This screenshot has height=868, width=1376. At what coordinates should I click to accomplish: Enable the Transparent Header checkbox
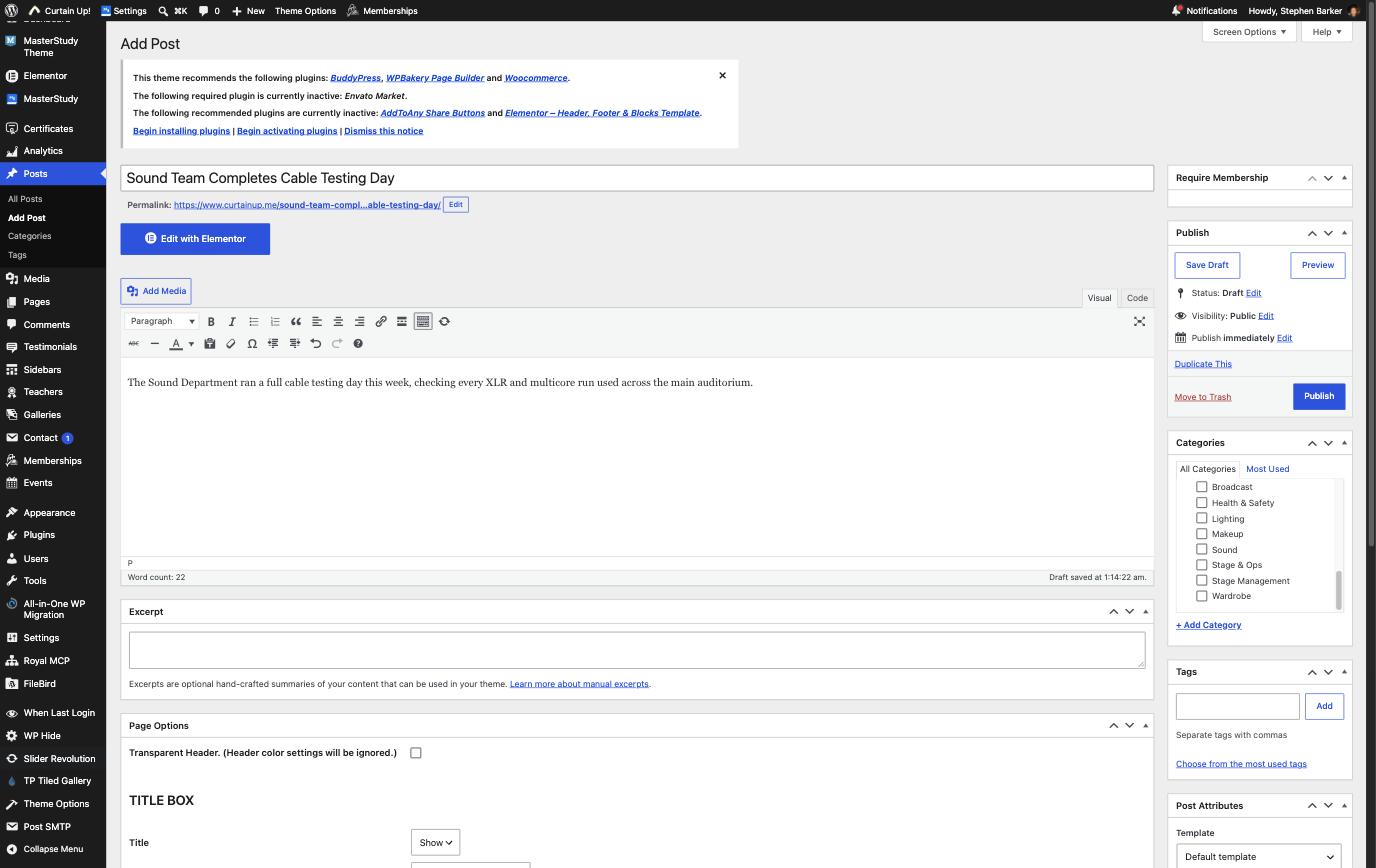pyautogui.click(x=416, y=753)
